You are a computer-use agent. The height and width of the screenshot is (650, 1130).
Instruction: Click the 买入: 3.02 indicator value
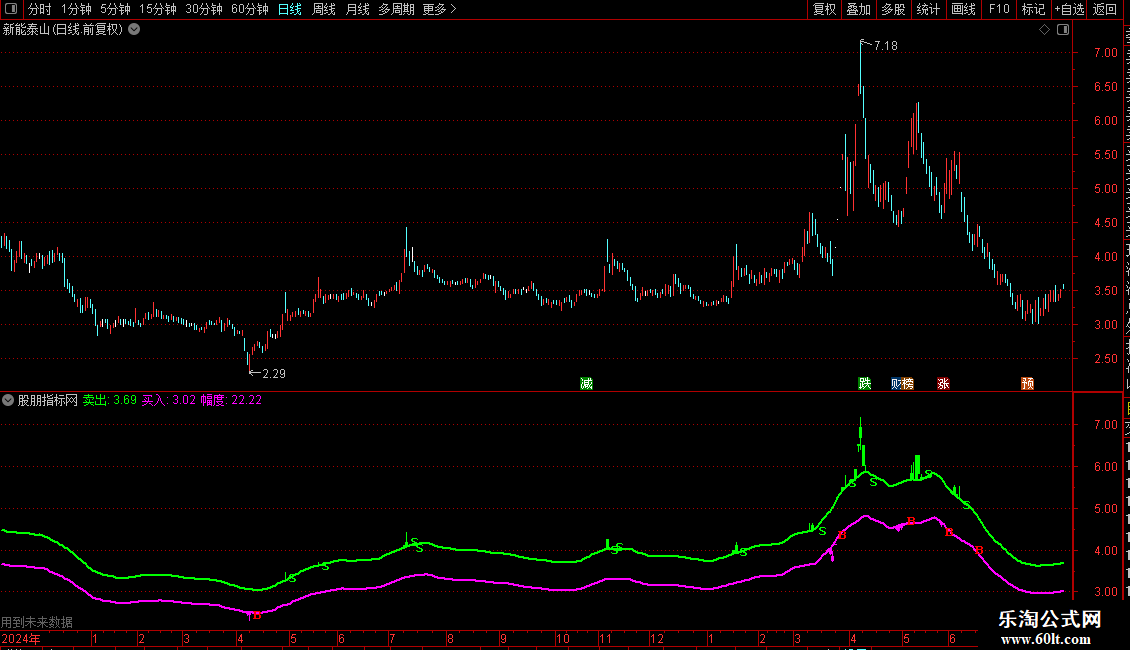click(169, 400)
